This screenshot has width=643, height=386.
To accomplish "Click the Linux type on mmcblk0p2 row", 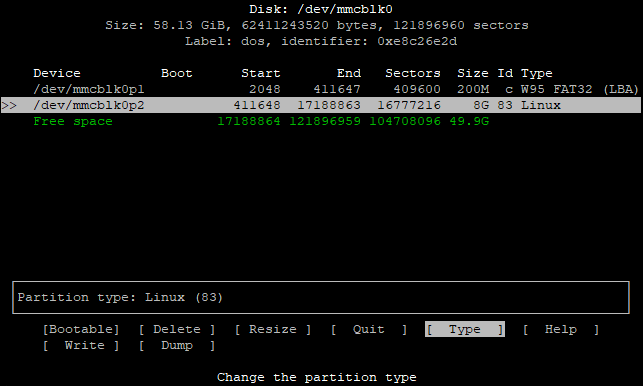I will [x=541, y=105].
